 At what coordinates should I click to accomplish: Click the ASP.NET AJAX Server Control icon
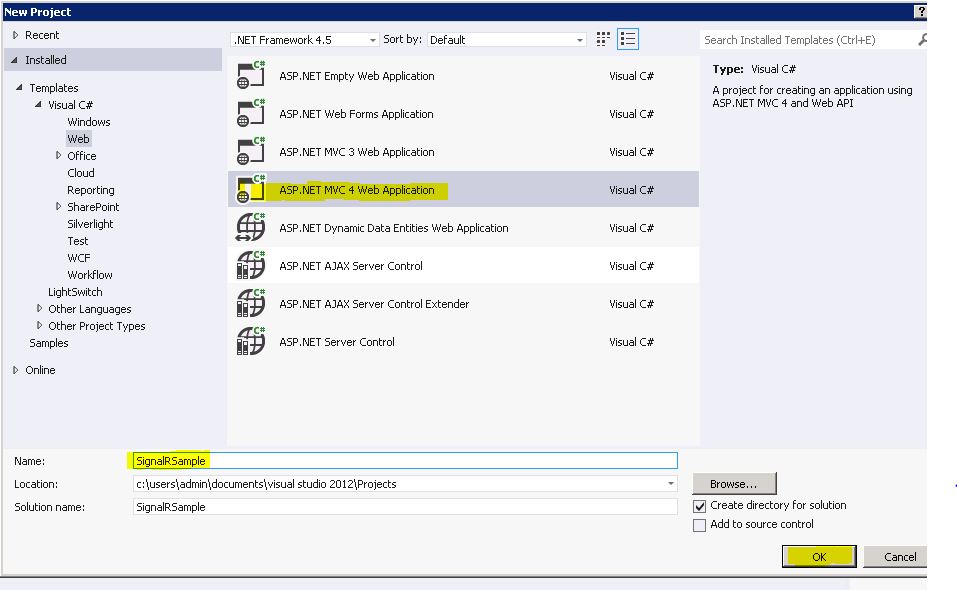pos(251,267)
